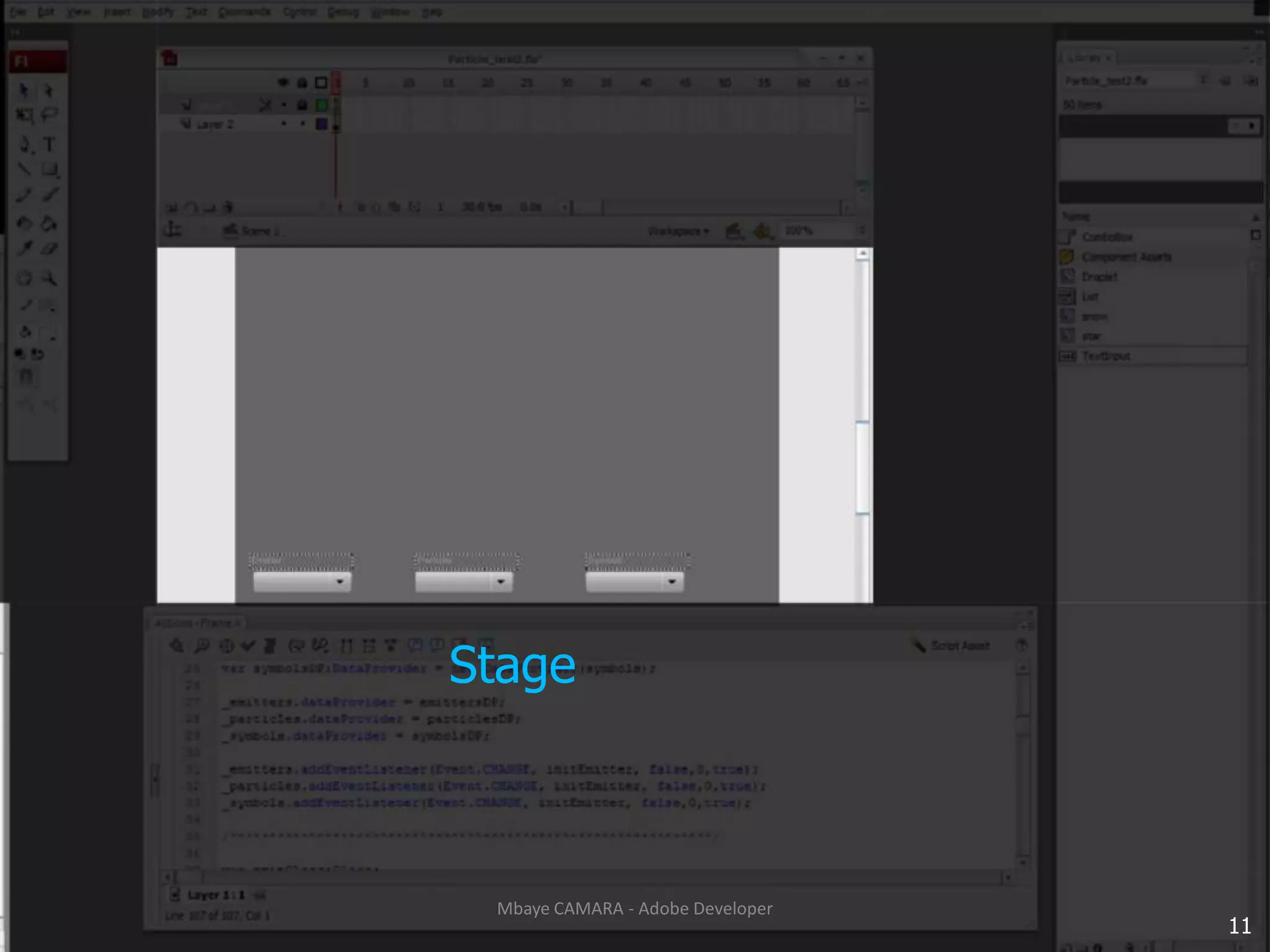Toggle Script Assist mode

tap(951, 646)
